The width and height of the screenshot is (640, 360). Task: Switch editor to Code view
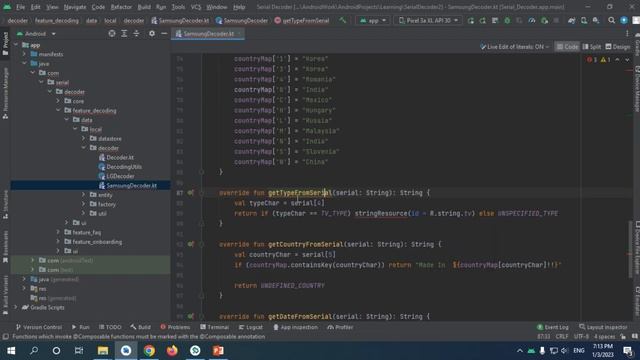point(567,47)
